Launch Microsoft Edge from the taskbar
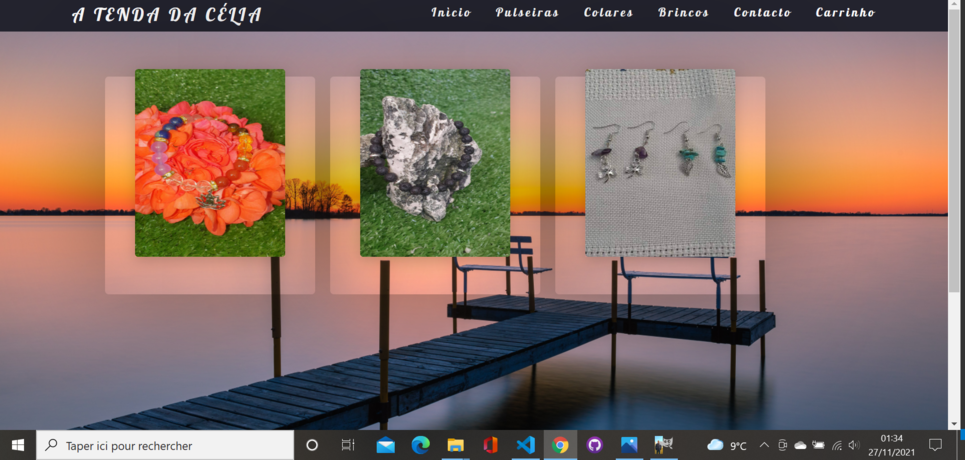965x460 pixels. tap(420, 445)
